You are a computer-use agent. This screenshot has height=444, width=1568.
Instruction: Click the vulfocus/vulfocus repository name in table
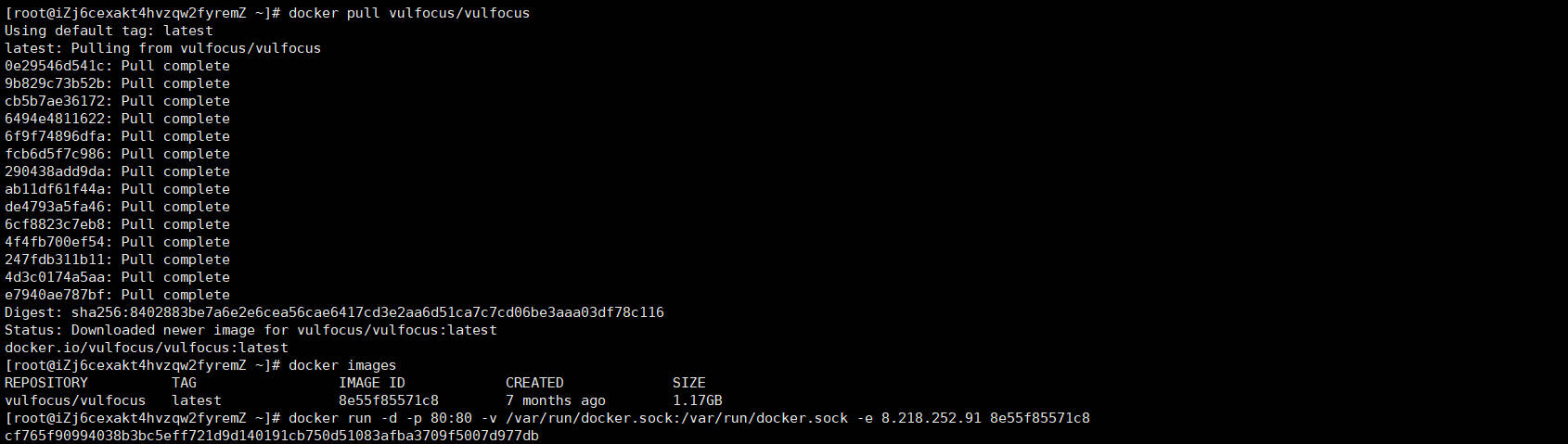tap(75, 400)
